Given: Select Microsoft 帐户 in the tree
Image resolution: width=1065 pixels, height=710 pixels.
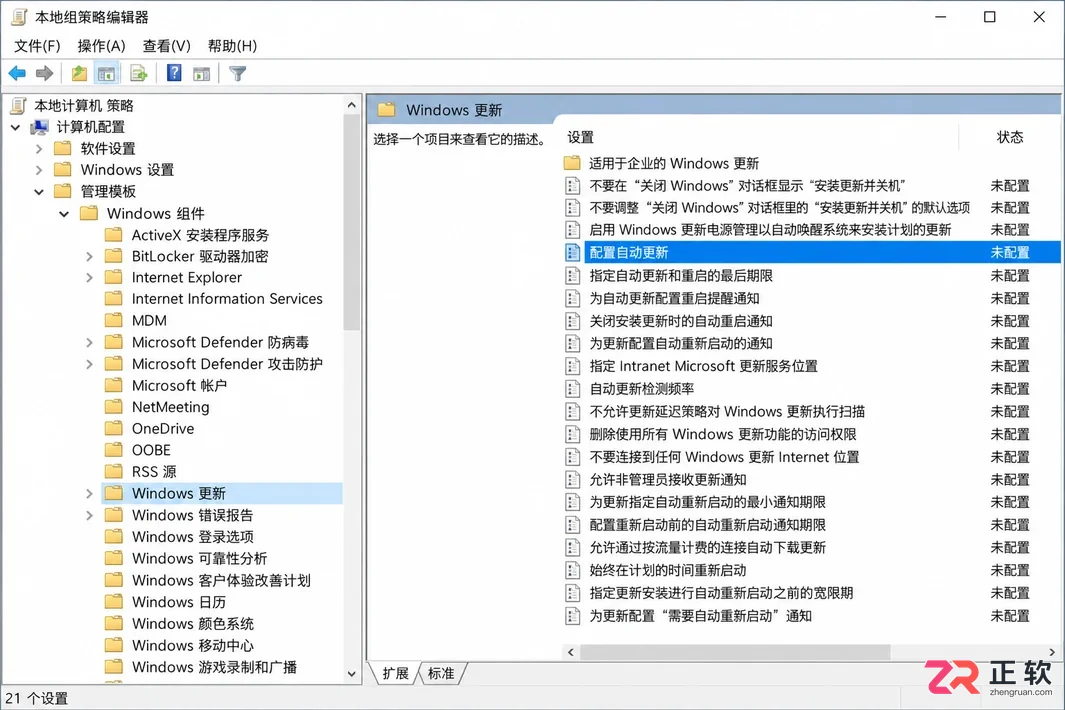Looking at the screenshot, I should coord(179,385).
